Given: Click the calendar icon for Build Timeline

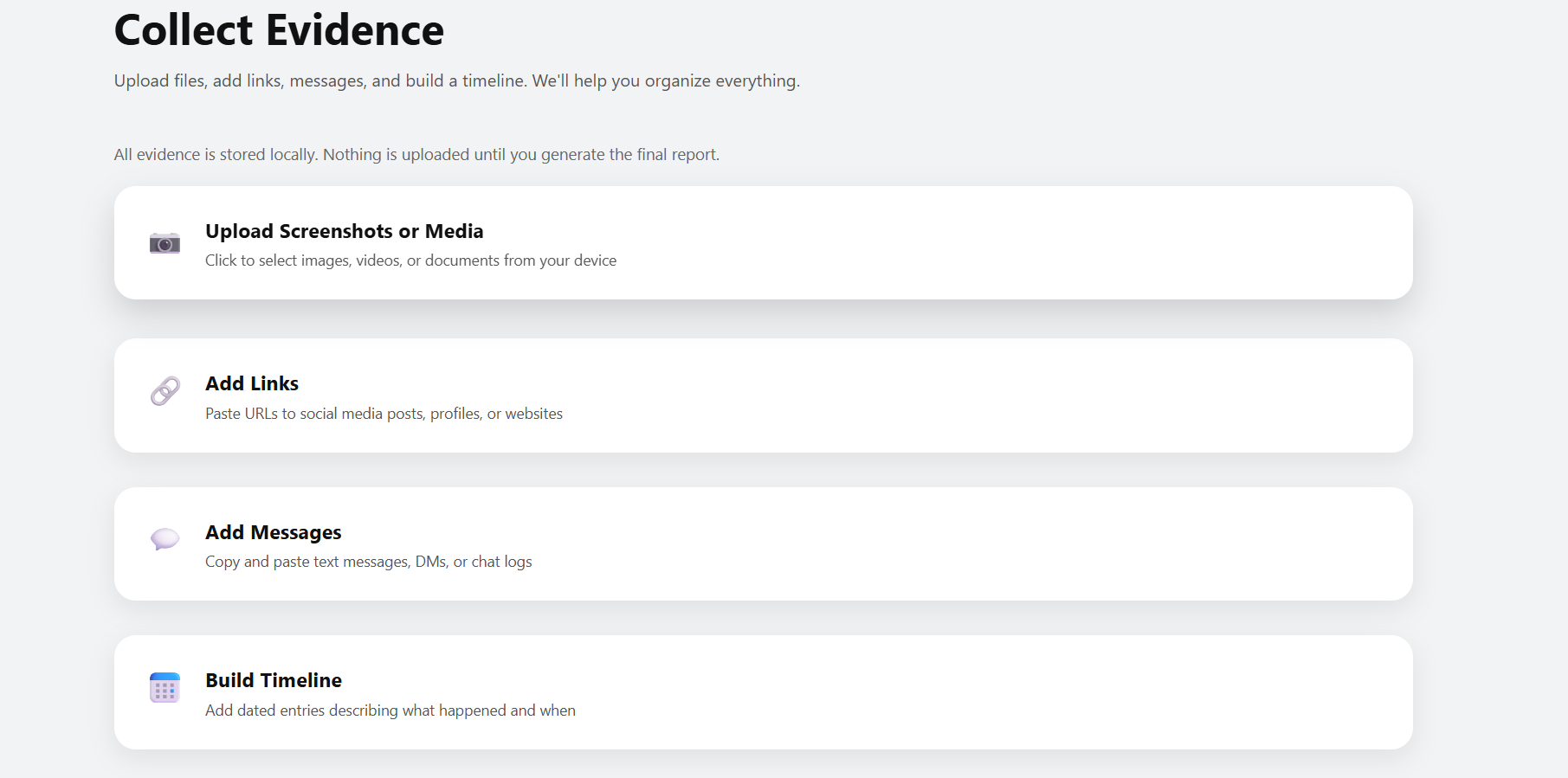Looking at the screenshot, I should tap(165, 688).
